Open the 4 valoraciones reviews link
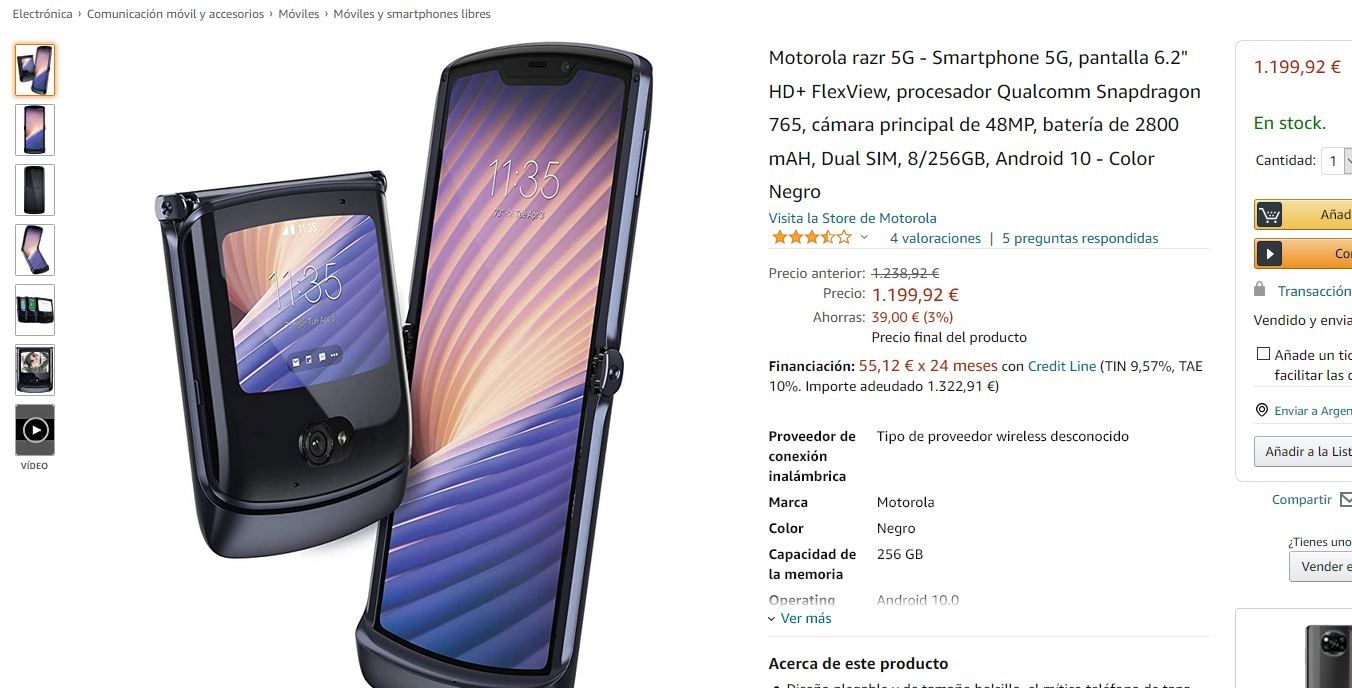The height and width of the screenshot is (688, 1352). (x=935, y=238)
